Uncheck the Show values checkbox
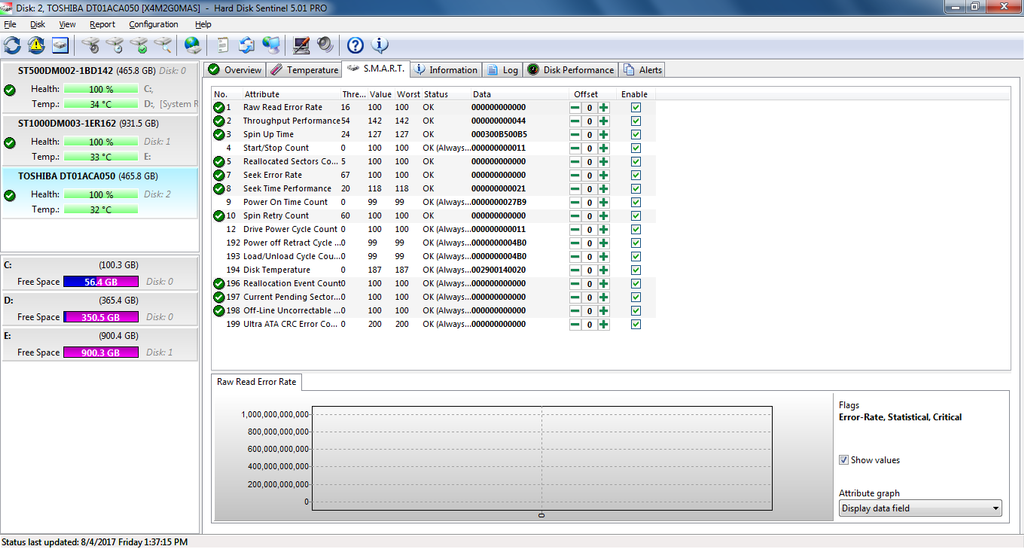Screen dimensions: 1024x548 coord(844,460)
